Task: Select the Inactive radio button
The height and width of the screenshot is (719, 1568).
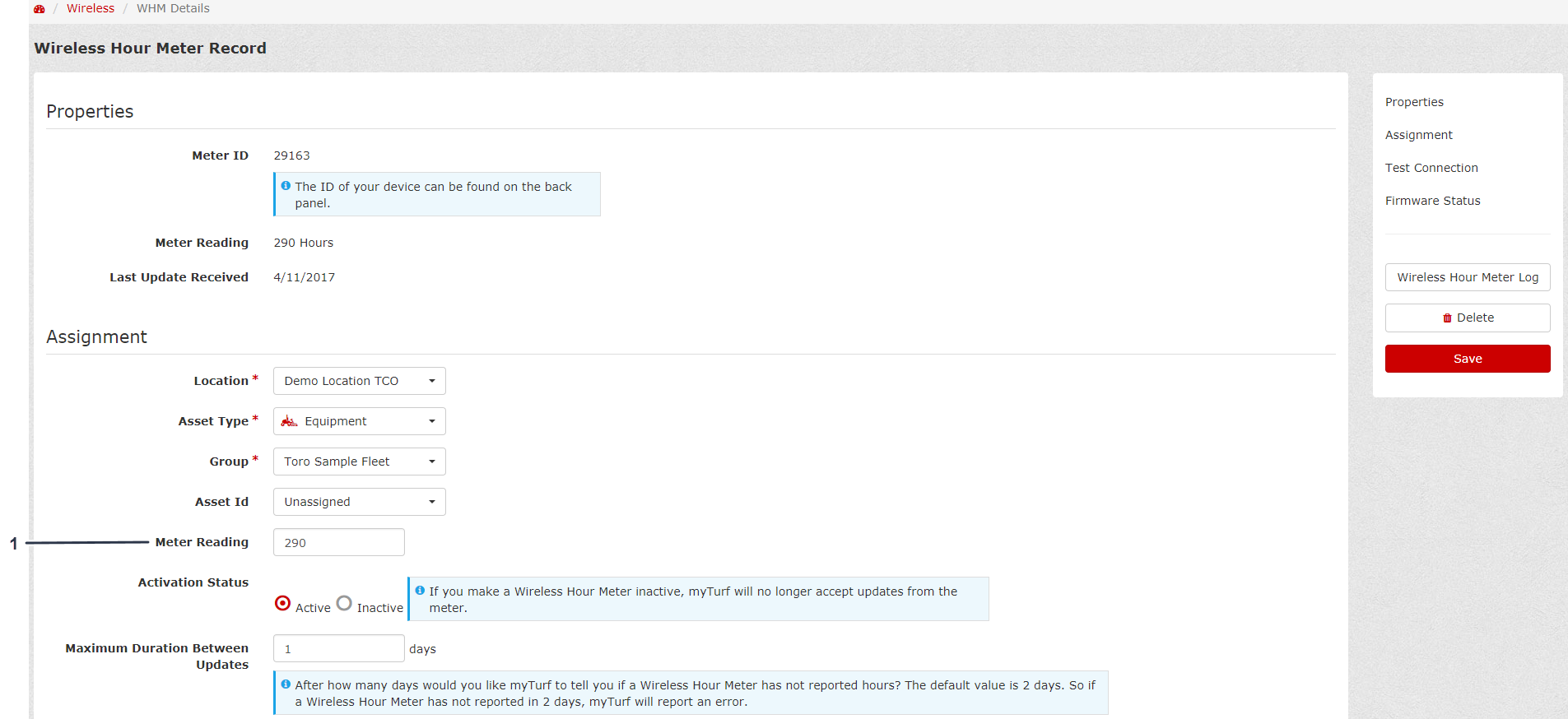Action: pos(344,604)
